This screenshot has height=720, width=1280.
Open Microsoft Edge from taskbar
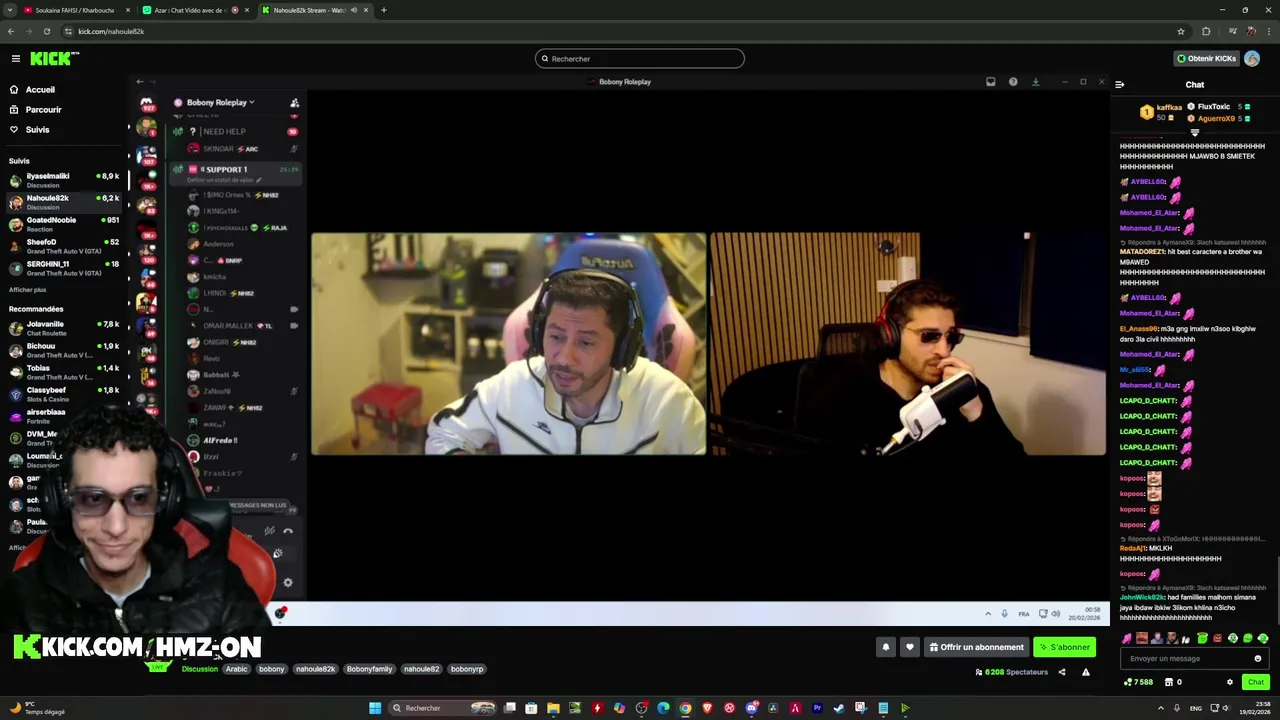[x=663, y=708]
